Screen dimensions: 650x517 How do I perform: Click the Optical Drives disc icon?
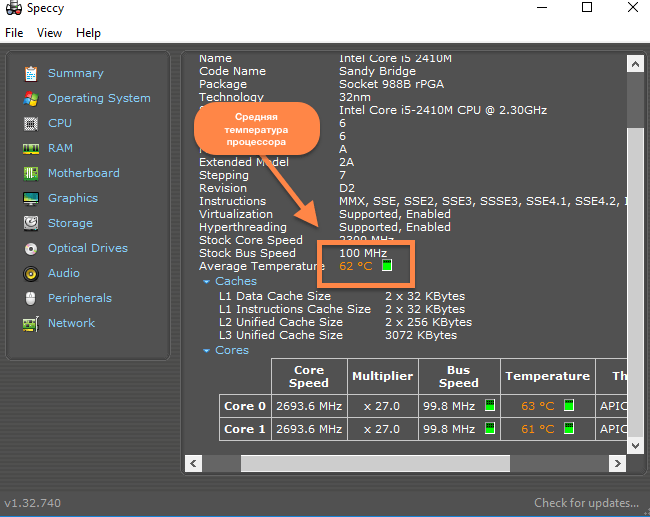[x=31, y=249]
